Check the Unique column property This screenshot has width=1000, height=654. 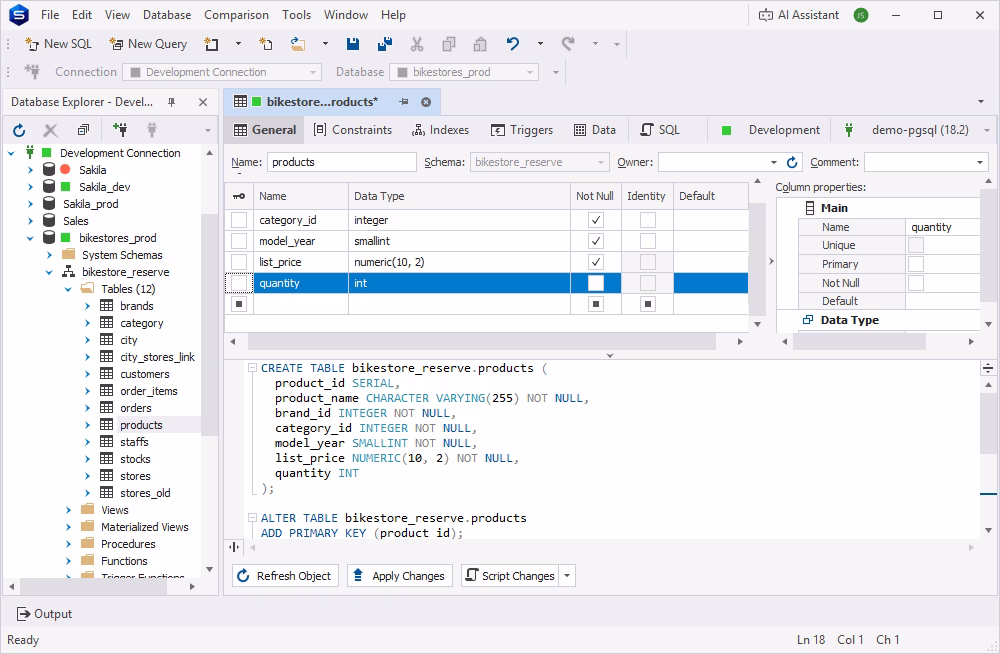tap(916, 245)
